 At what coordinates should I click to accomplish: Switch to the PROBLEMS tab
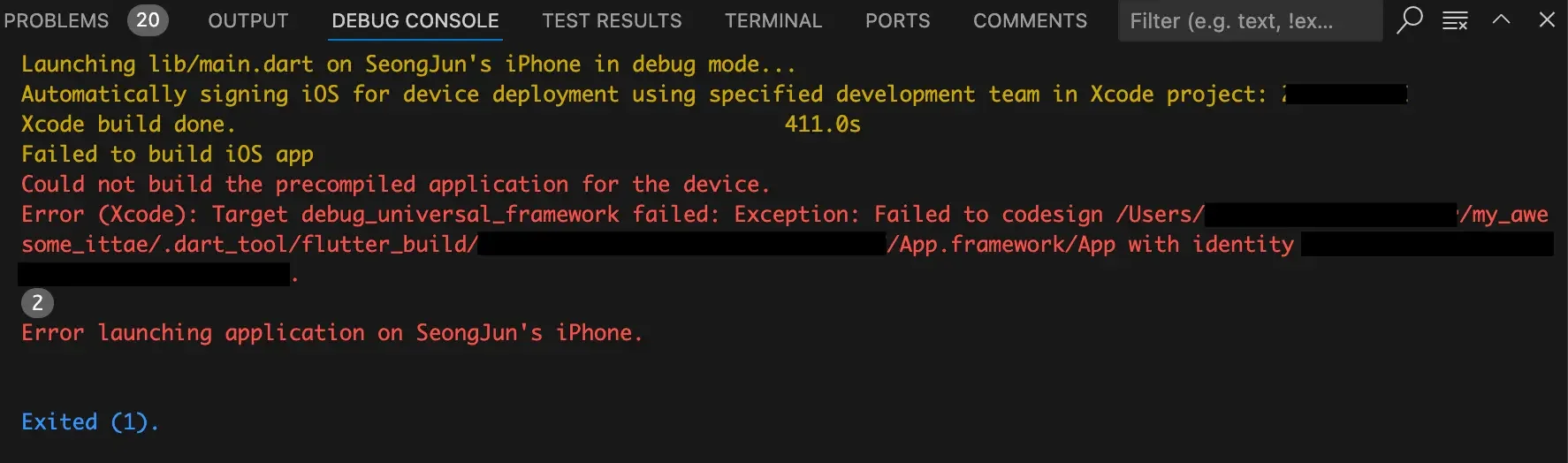(57, 20)
